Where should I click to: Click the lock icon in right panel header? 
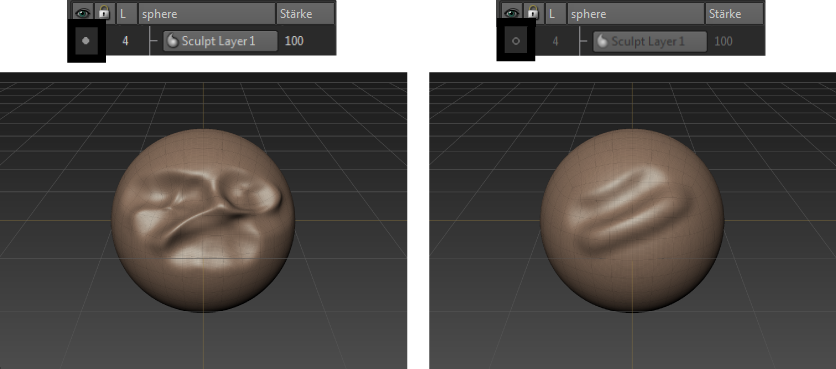click(x=533, y=12)
